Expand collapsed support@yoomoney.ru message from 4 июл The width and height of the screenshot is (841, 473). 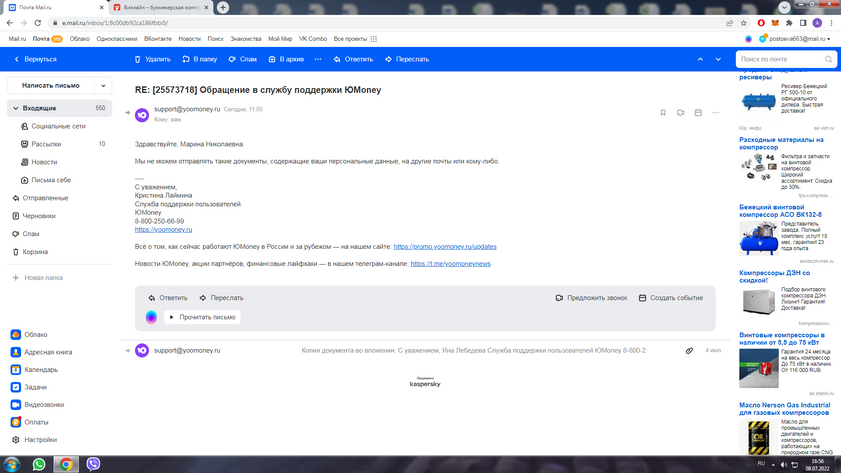[x=425, y=351]
